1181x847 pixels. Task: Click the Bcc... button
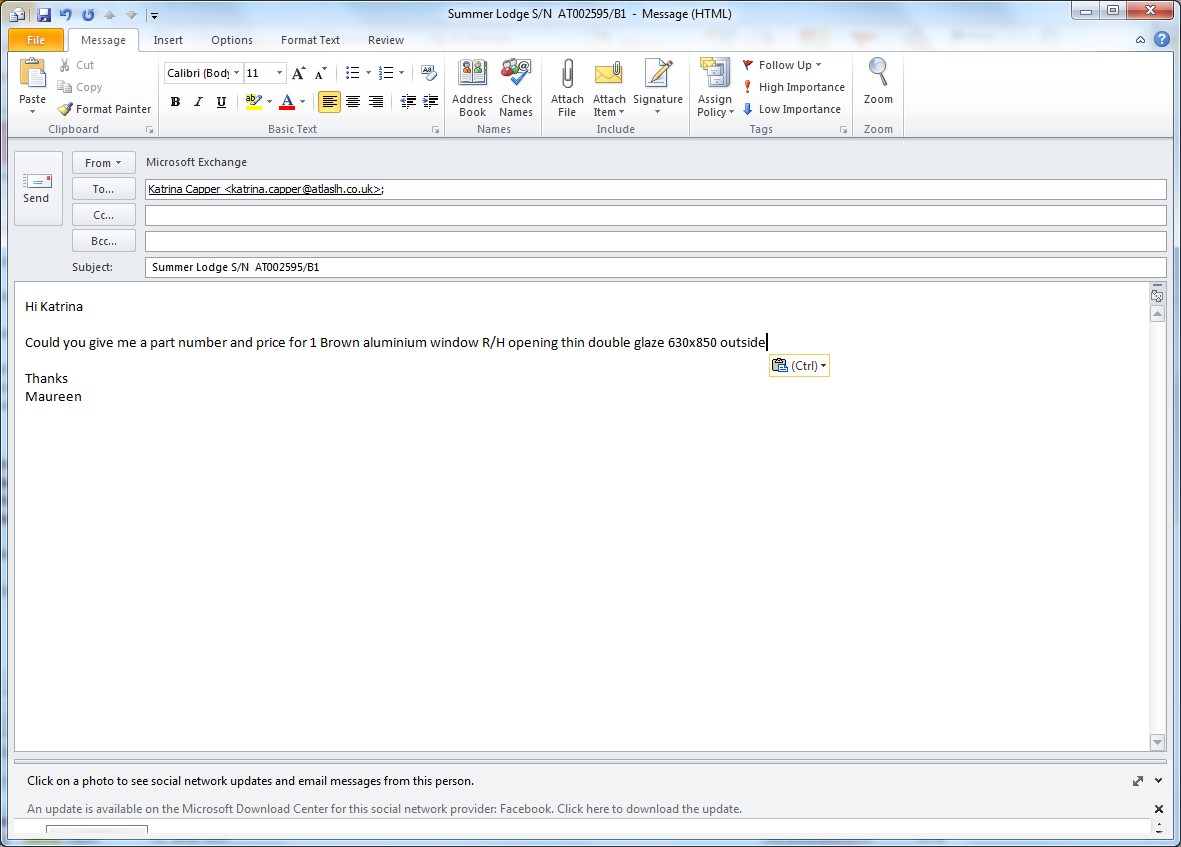click(x=104, y=241)
